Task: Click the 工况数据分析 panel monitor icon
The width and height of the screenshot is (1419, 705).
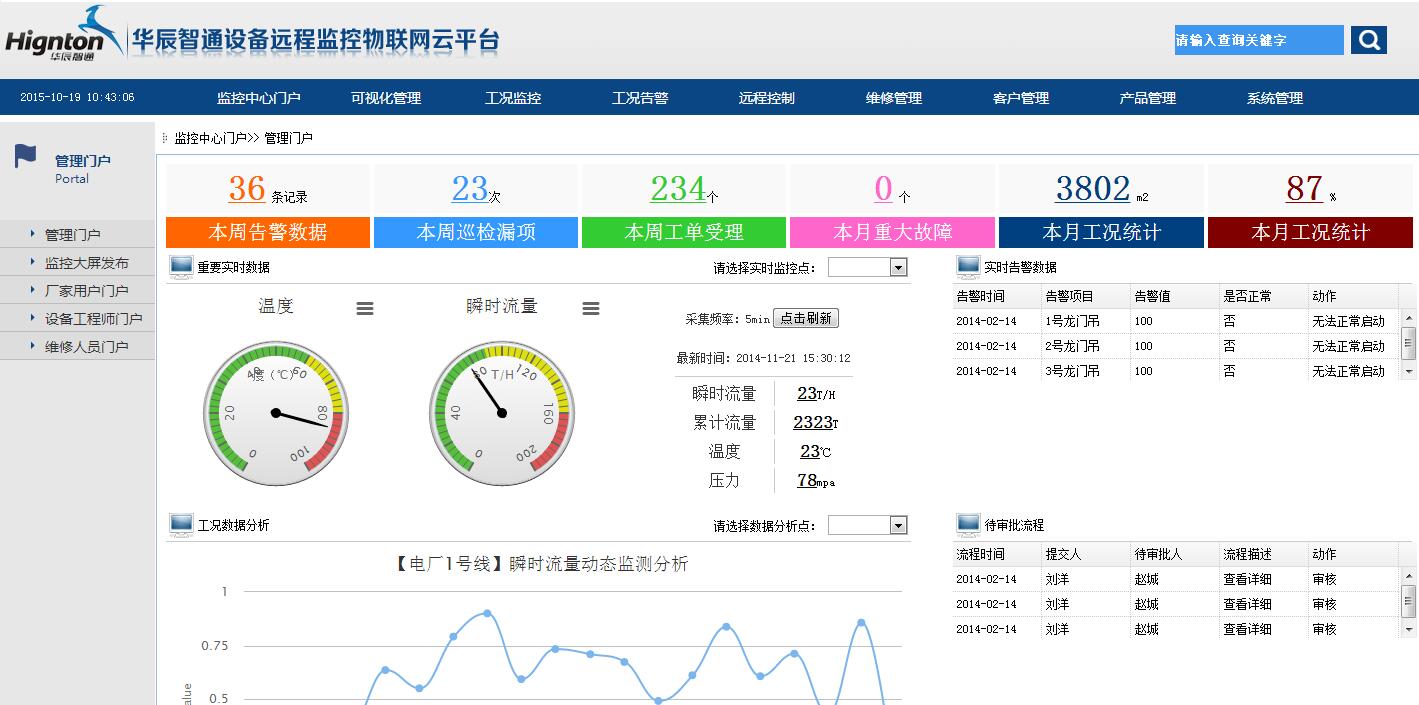Action: click(x=183, y=523)
